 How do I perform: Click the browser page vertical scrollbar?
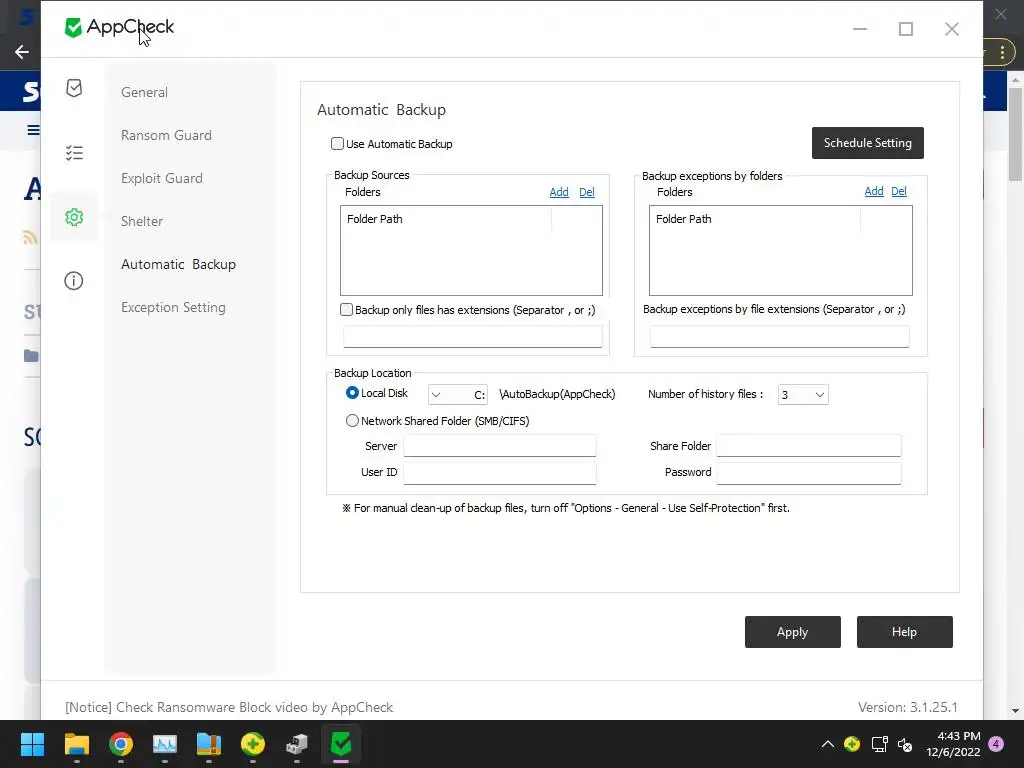(x=1015, y=134)
